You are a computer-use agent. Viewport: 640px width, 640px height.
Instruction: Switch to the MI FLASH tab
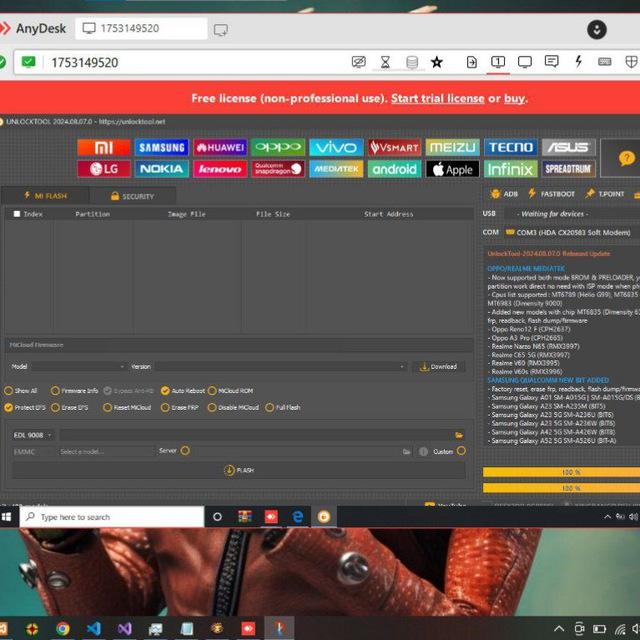point(45,196)
